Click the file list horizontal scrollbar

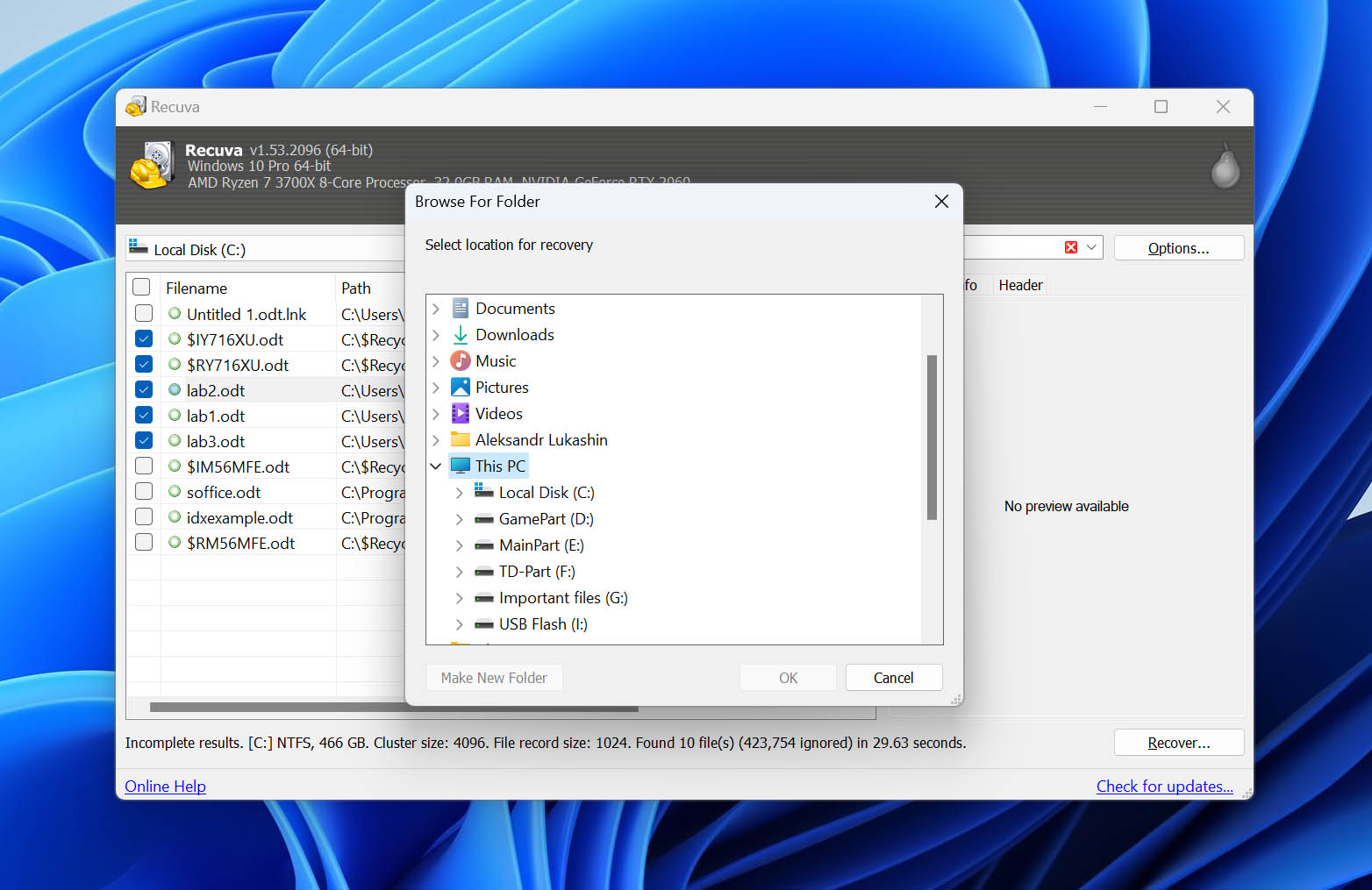[x=394, y=707]
